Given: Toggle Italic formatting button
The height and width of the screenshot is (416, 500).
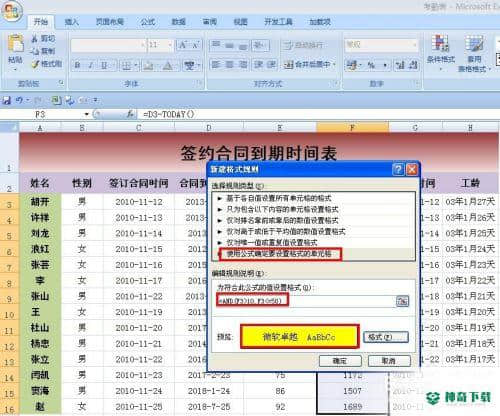Looking at the screenshot, I should [90, 65].
